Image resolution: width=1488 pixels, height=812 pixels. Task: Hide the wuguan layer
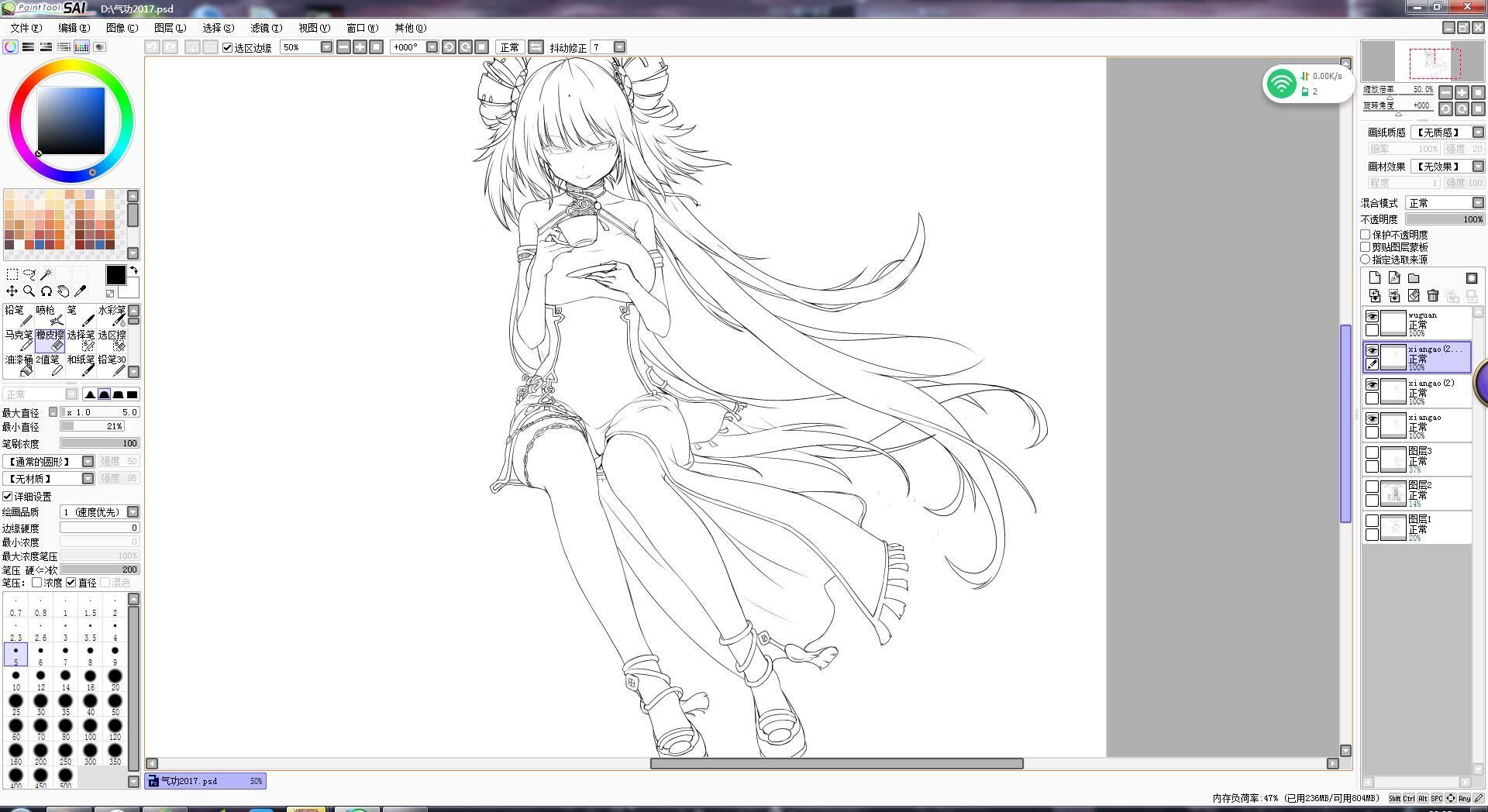coord(1373,317)
